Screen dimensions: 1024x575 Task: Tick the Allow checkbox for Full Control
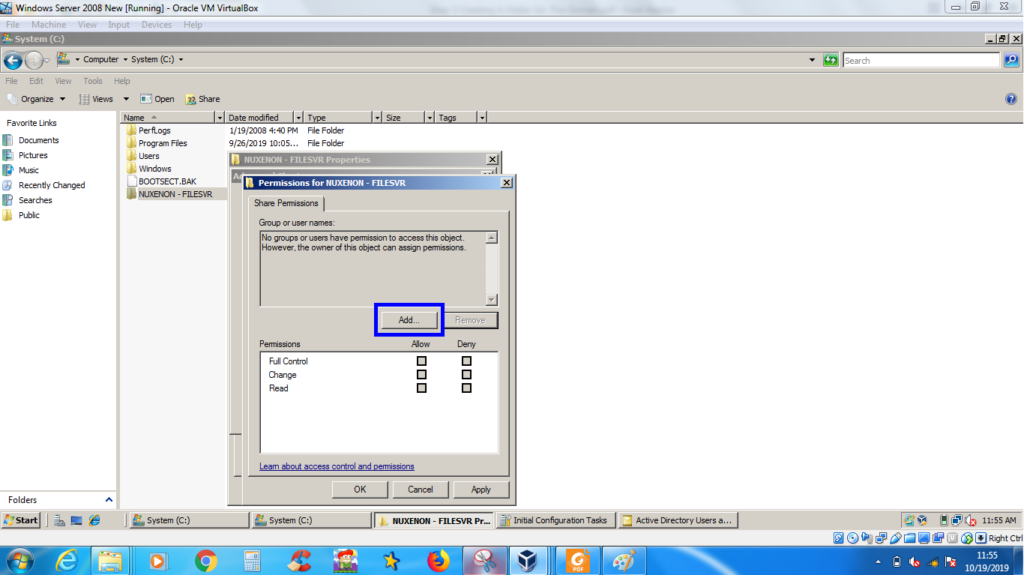pyautogui.click(x=421, y=361)
